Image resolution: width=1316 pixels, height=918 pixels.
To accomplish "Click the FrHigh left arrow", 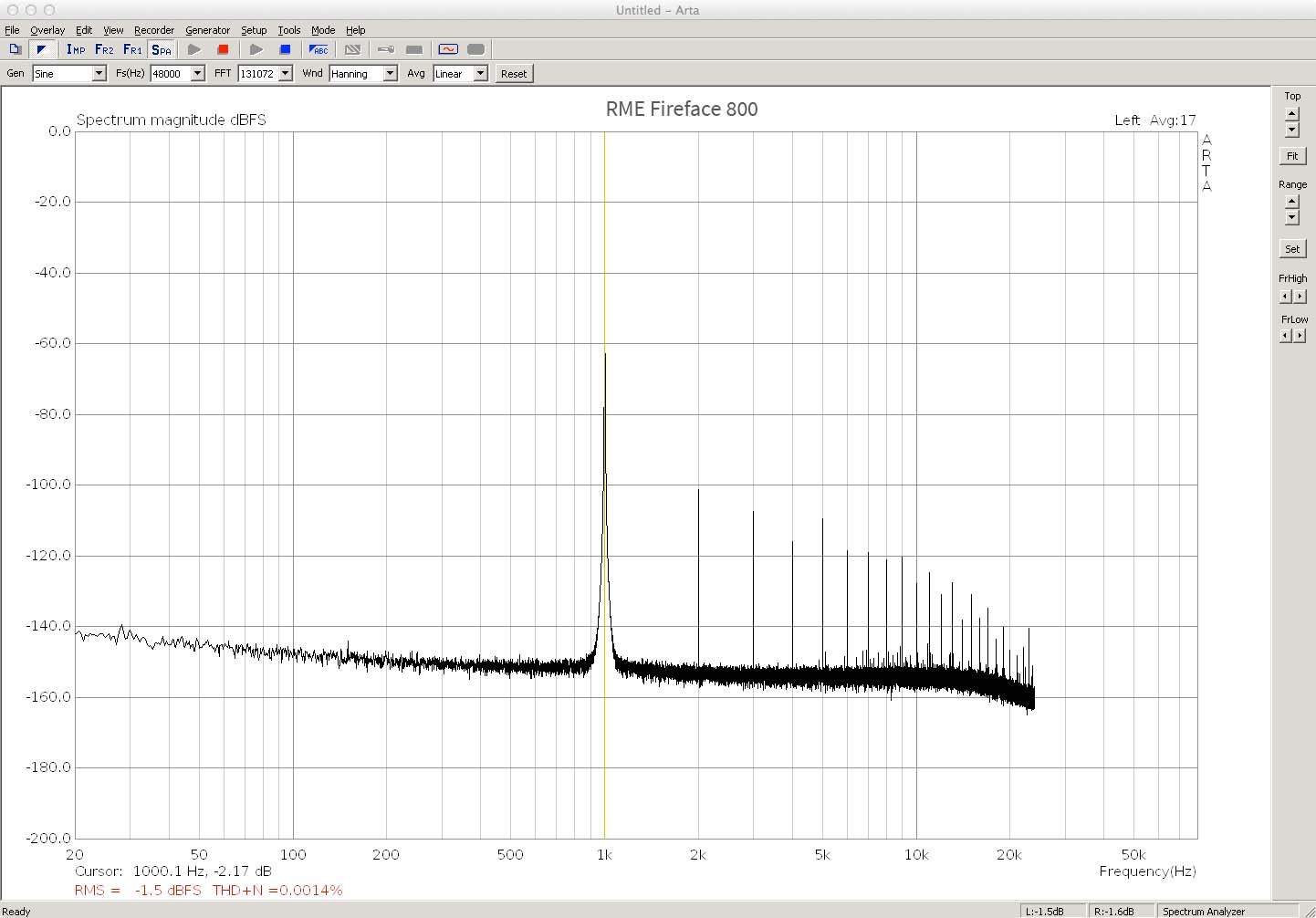I will point(1285,297).
